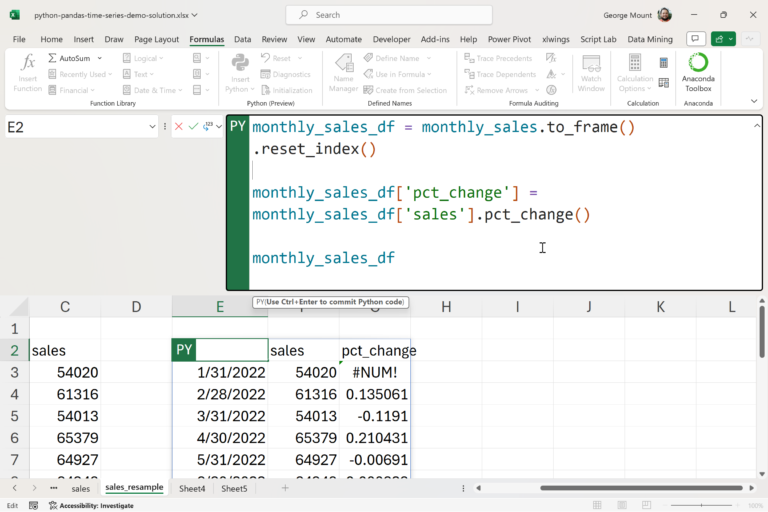Click Accessibility: Investigate in status bar

[x=93, y=505]
